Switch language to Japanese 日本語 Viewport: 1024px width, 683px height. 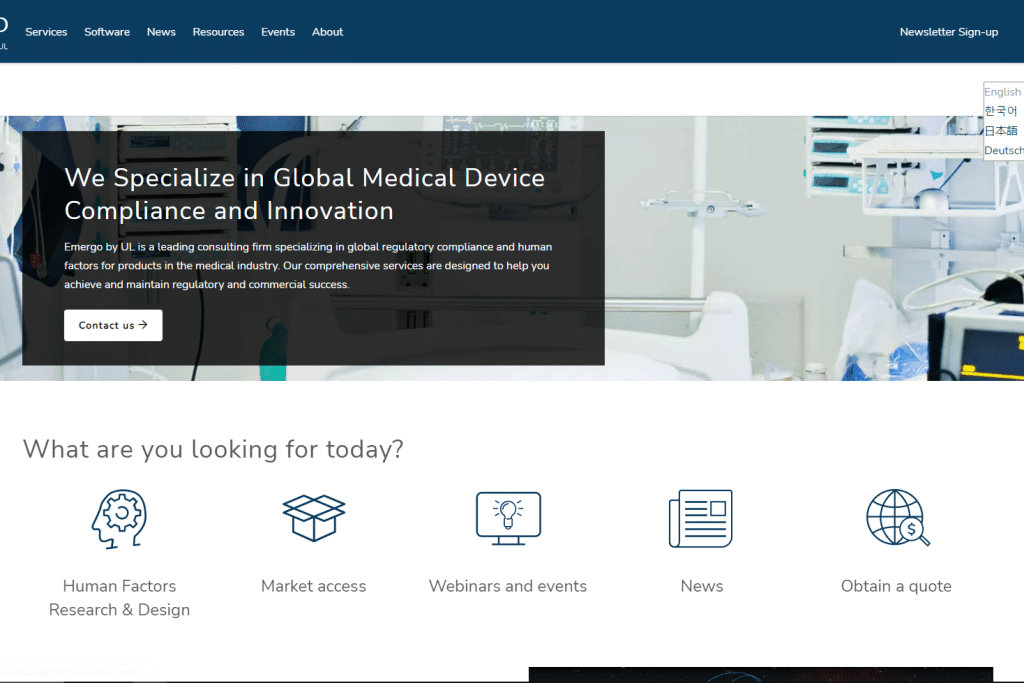[x=1001, y=131]
